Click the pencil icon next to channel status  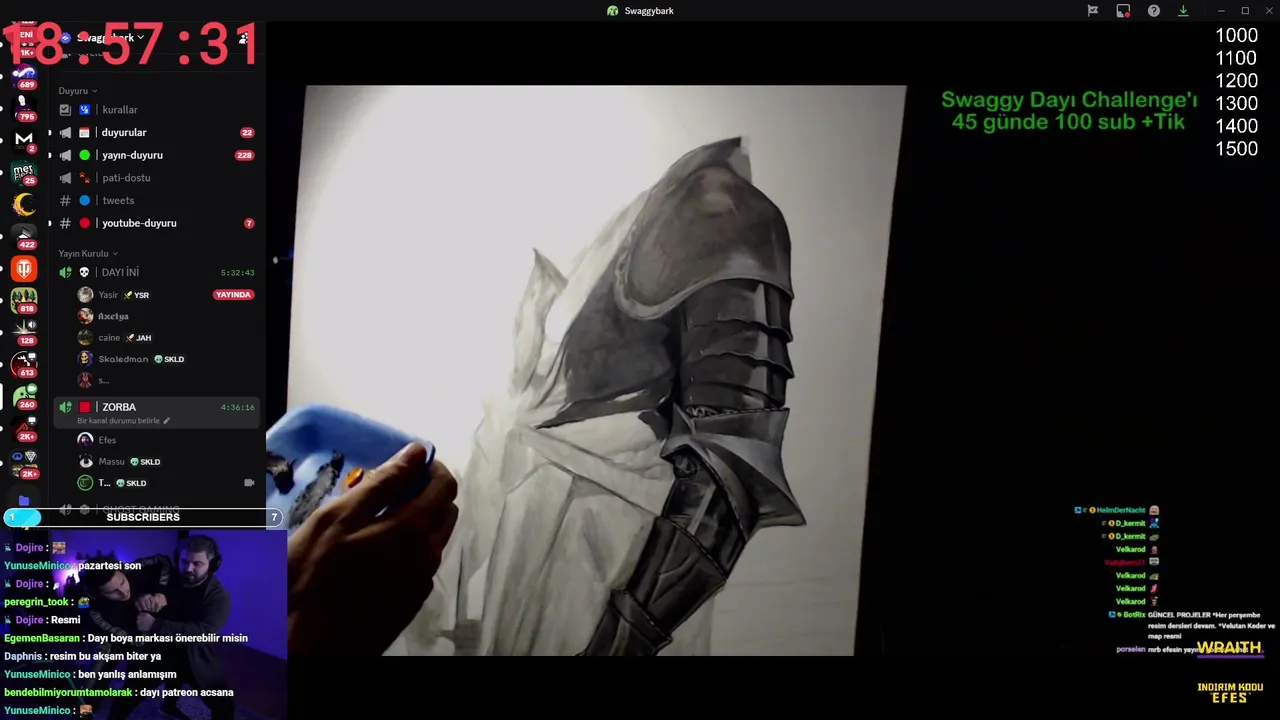tap(167, 421)
